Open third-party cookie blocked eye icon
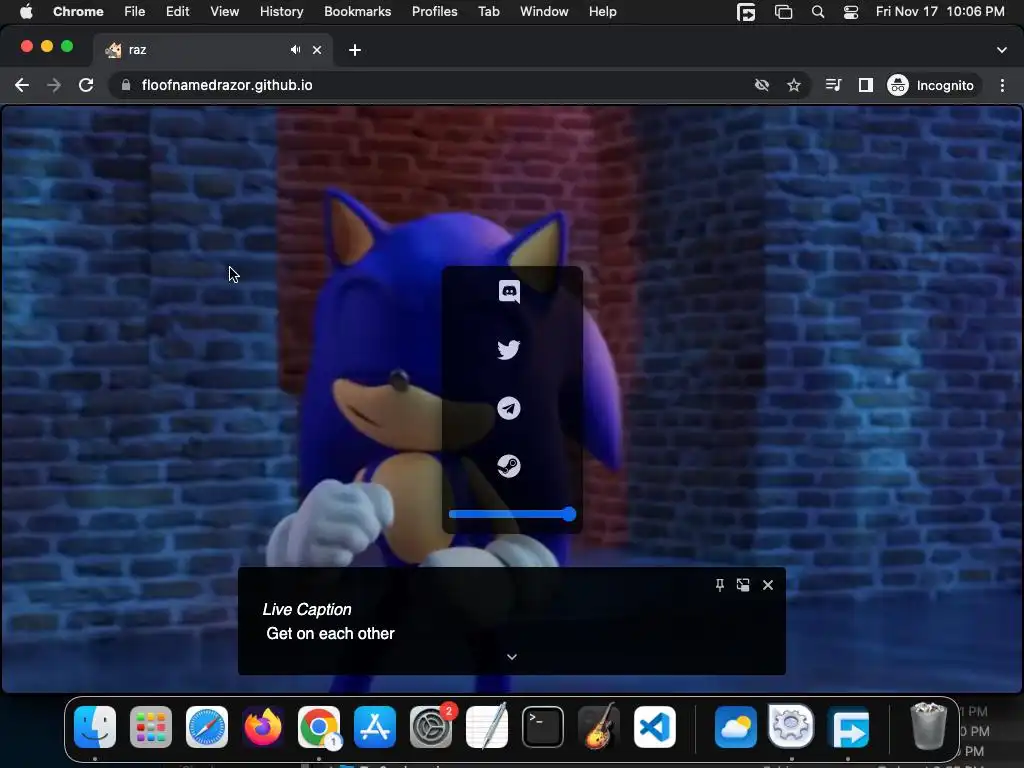The width and height of the screenshot is (1024, 768). pos(761,86)
